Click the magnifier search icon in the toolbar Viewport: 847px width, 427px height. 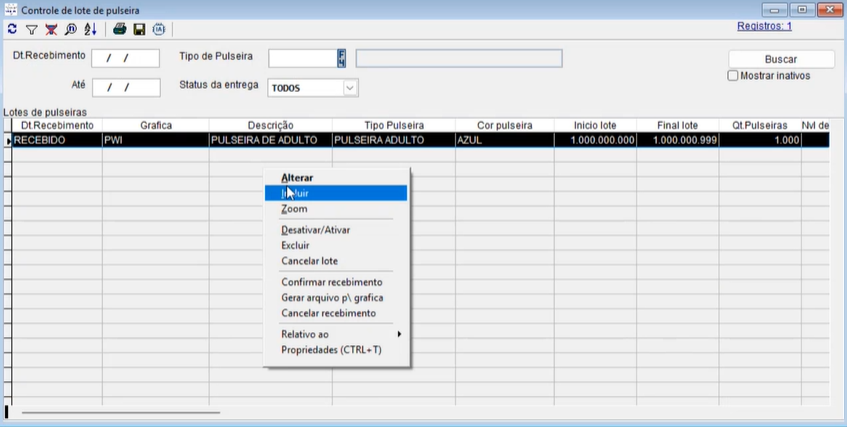coord(71,30)
